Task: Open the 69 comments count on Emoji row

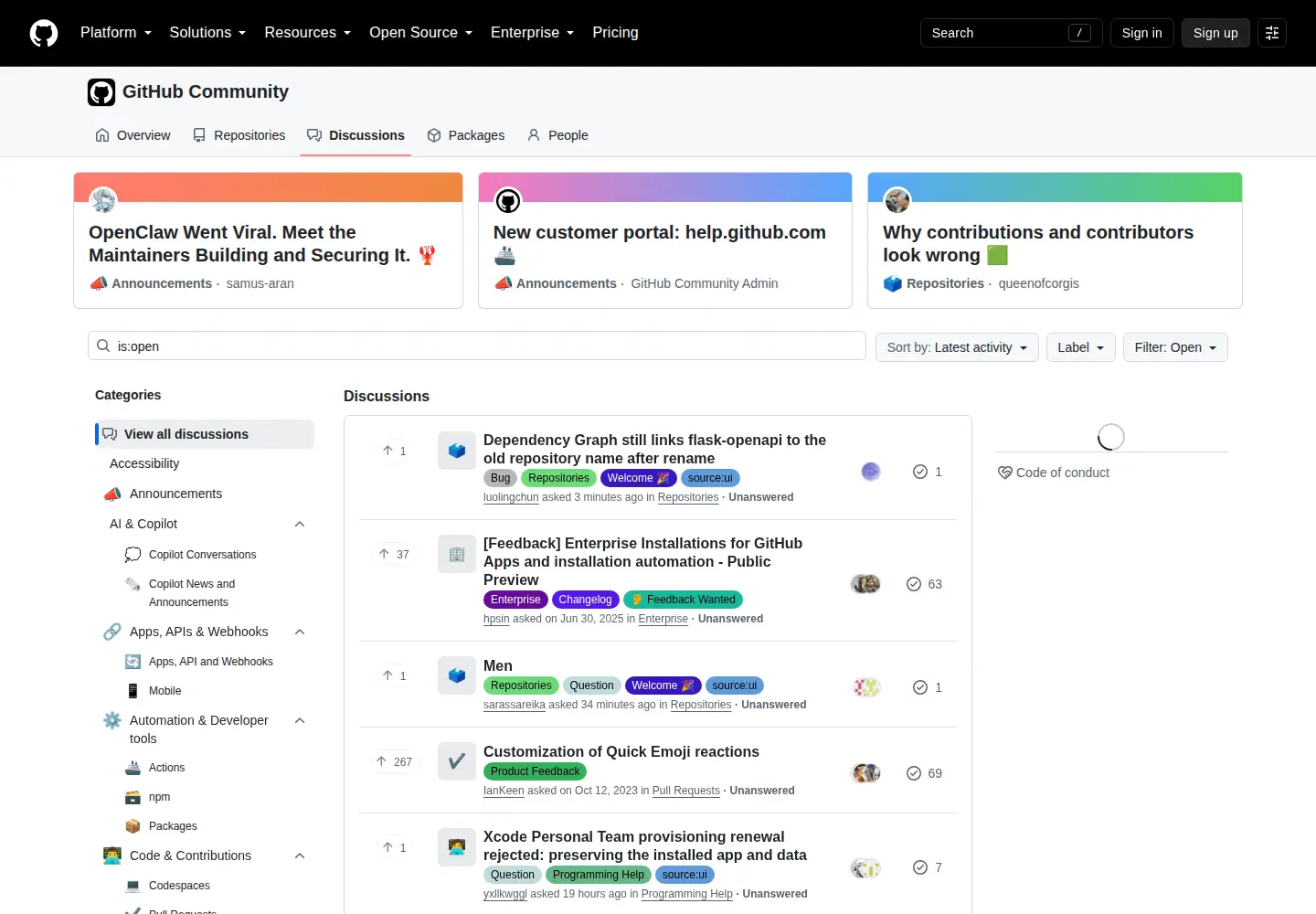Action: [924, 773]
